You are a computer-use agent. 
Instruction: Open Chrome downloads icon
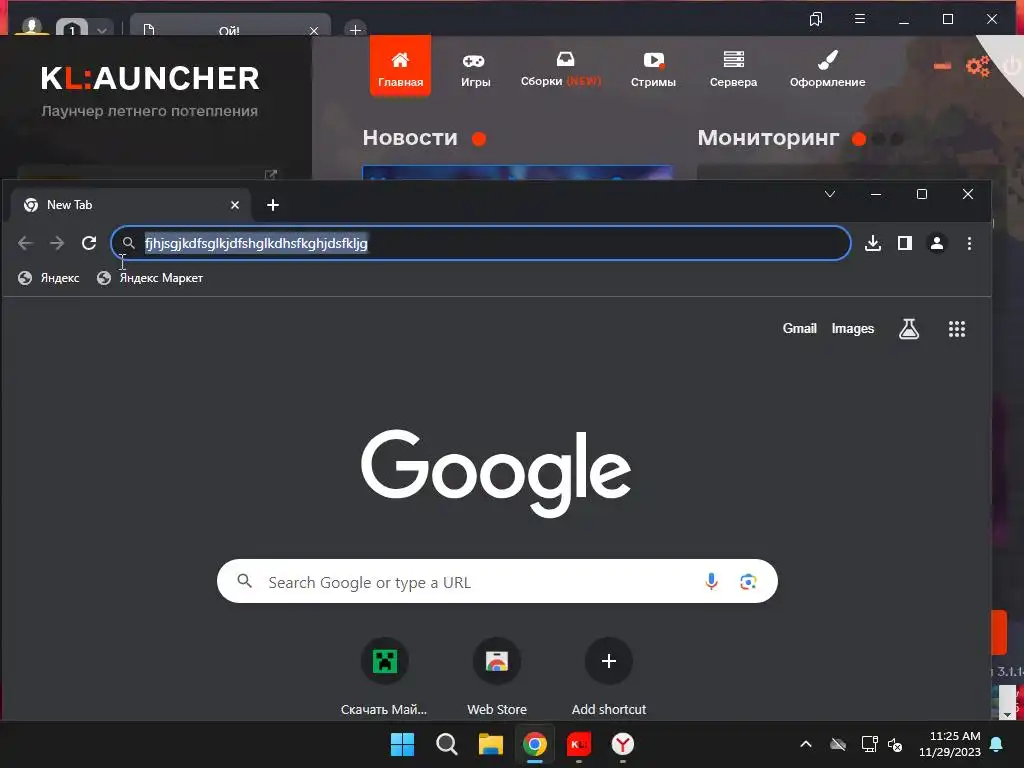[x=873, y=244]
